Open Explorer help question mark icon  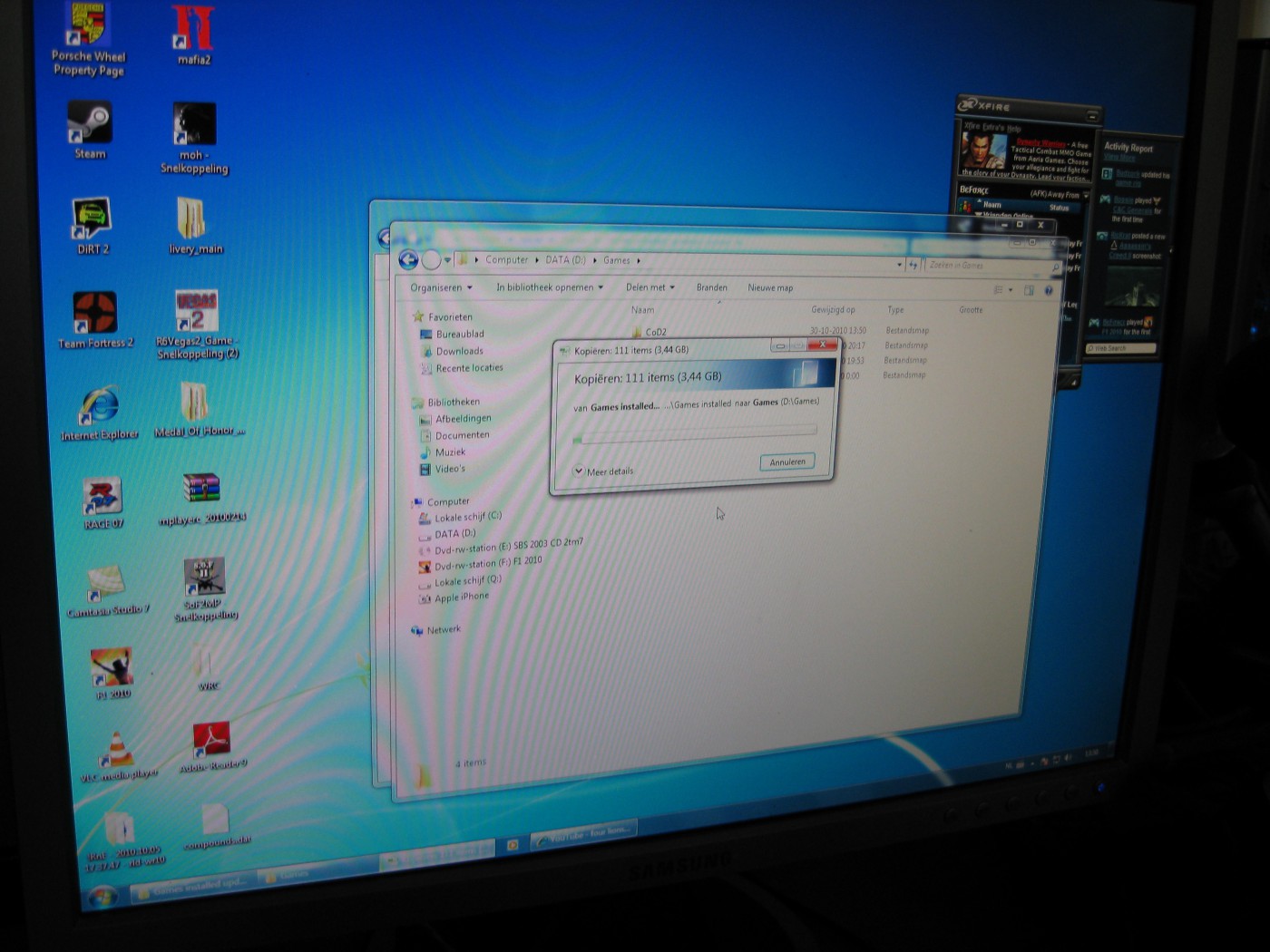pyautogui.click(x=1049, y=290)
